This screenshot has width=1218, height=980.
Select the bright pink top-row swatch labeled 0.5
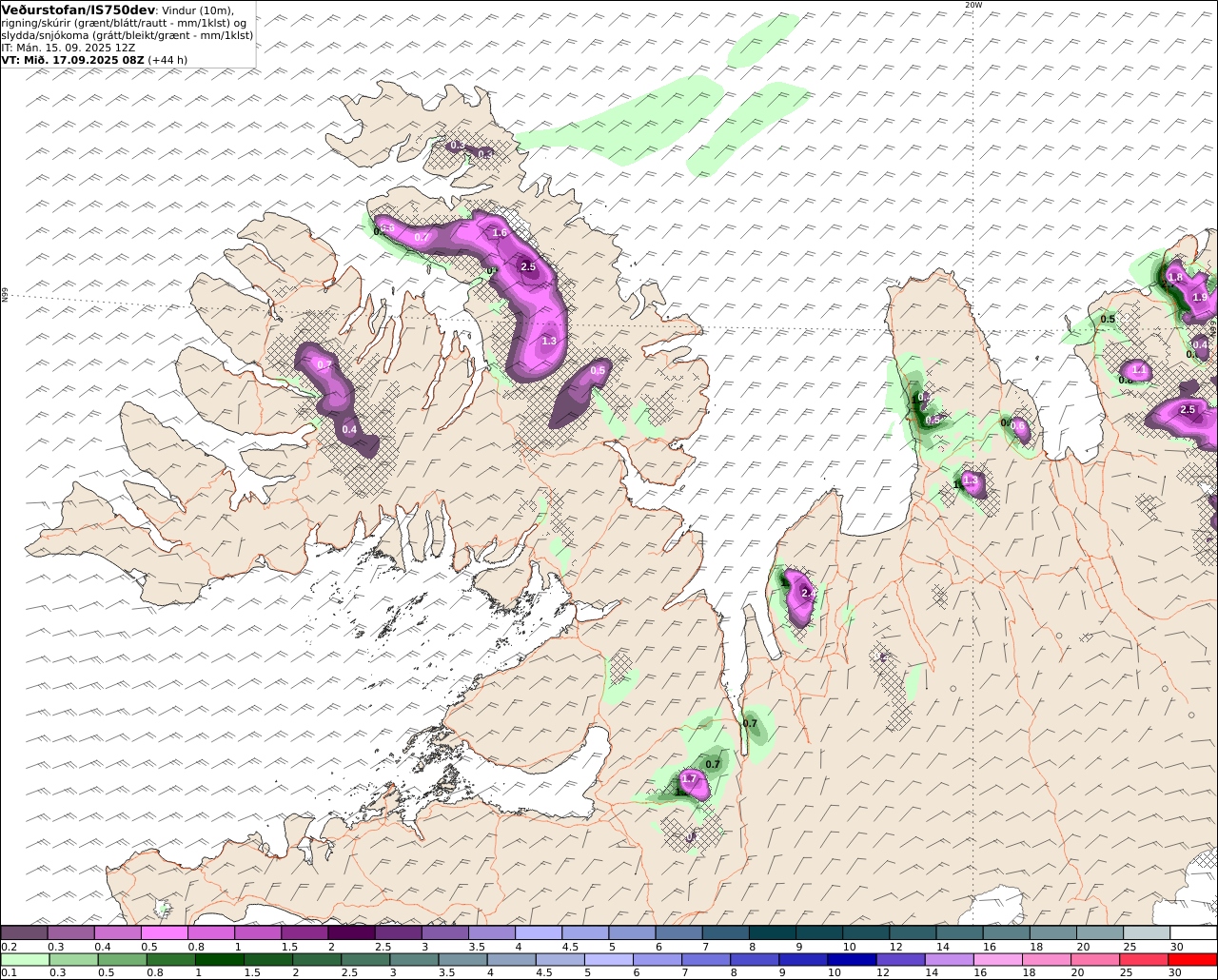click(x=165, y=933)
